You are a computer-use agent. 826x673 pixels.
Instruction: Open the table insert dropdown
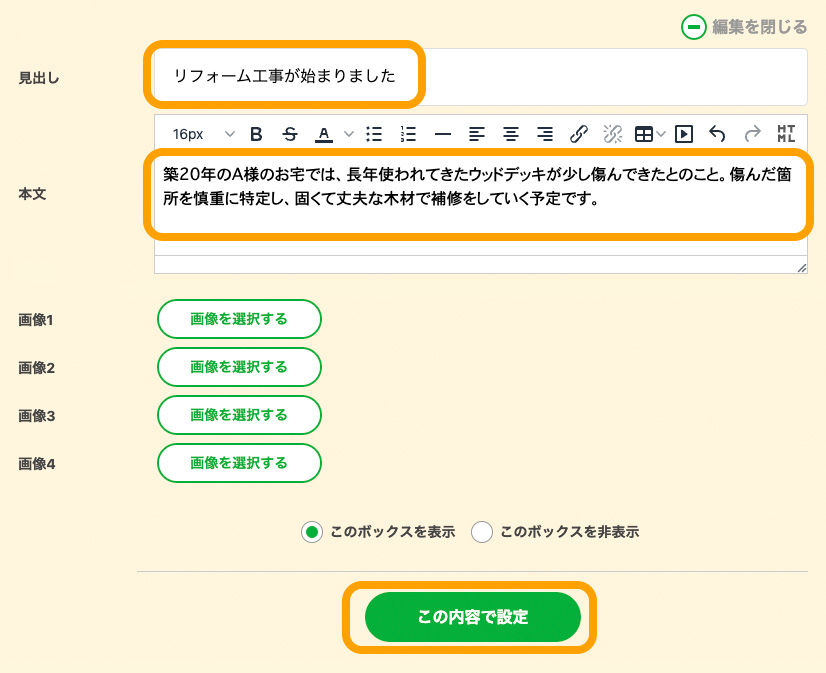pos(661,134)
